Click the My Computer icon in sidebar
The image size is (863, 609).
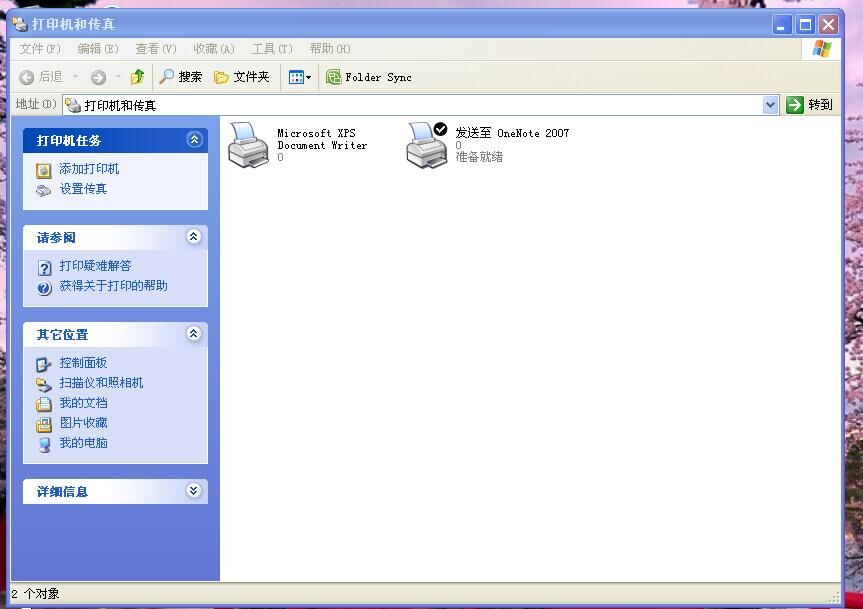45,445
